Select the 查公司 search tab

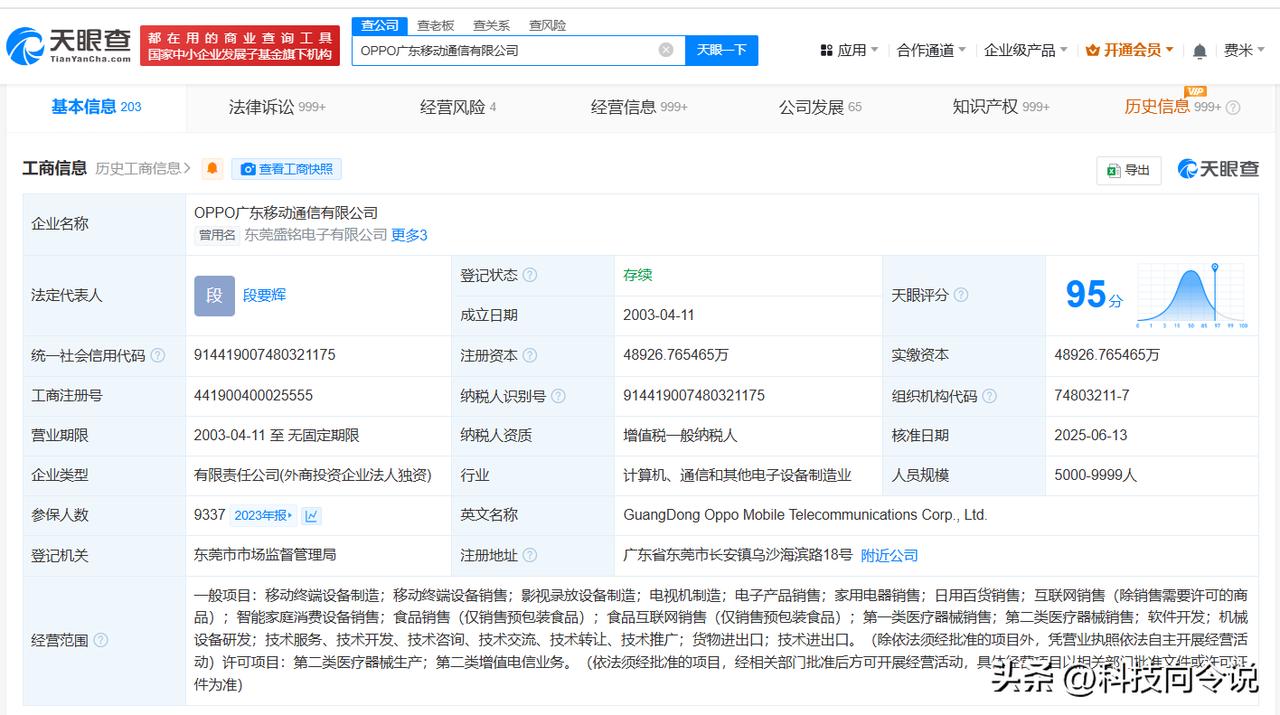pyautogui.click(x=380, y=25)
